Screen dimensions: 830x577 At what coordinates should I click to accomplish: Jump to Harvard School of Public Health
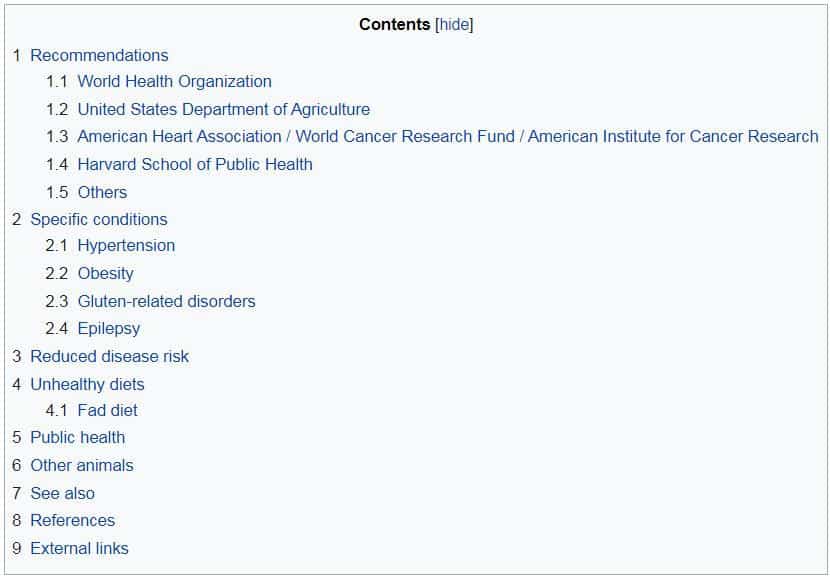(195, 164)
